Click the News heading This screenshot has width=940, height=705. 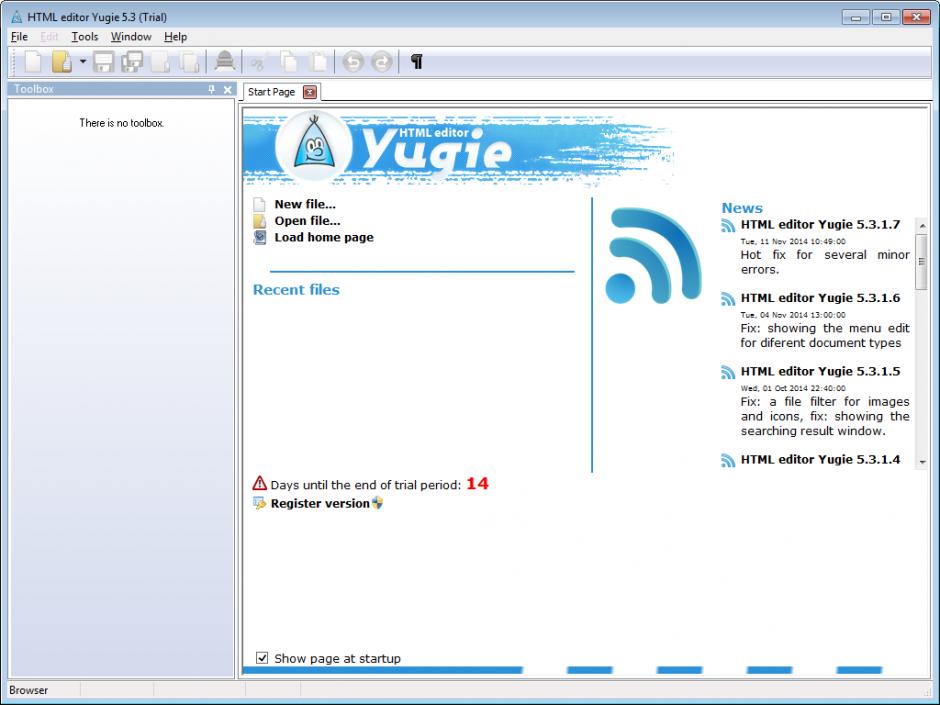click(742, 208)
